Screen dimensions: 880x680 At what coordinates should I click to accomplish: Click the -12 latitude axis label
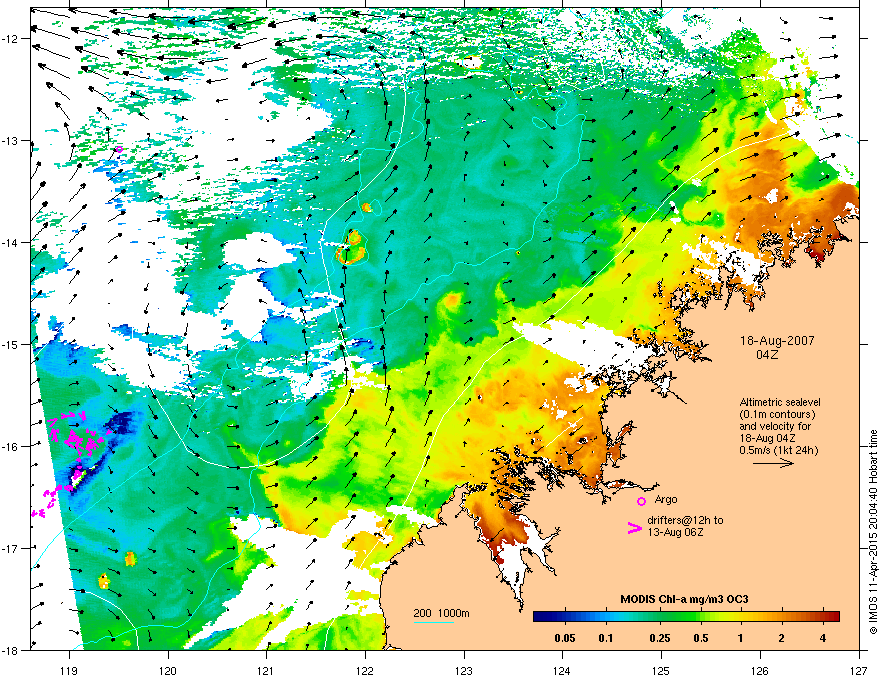10,38
